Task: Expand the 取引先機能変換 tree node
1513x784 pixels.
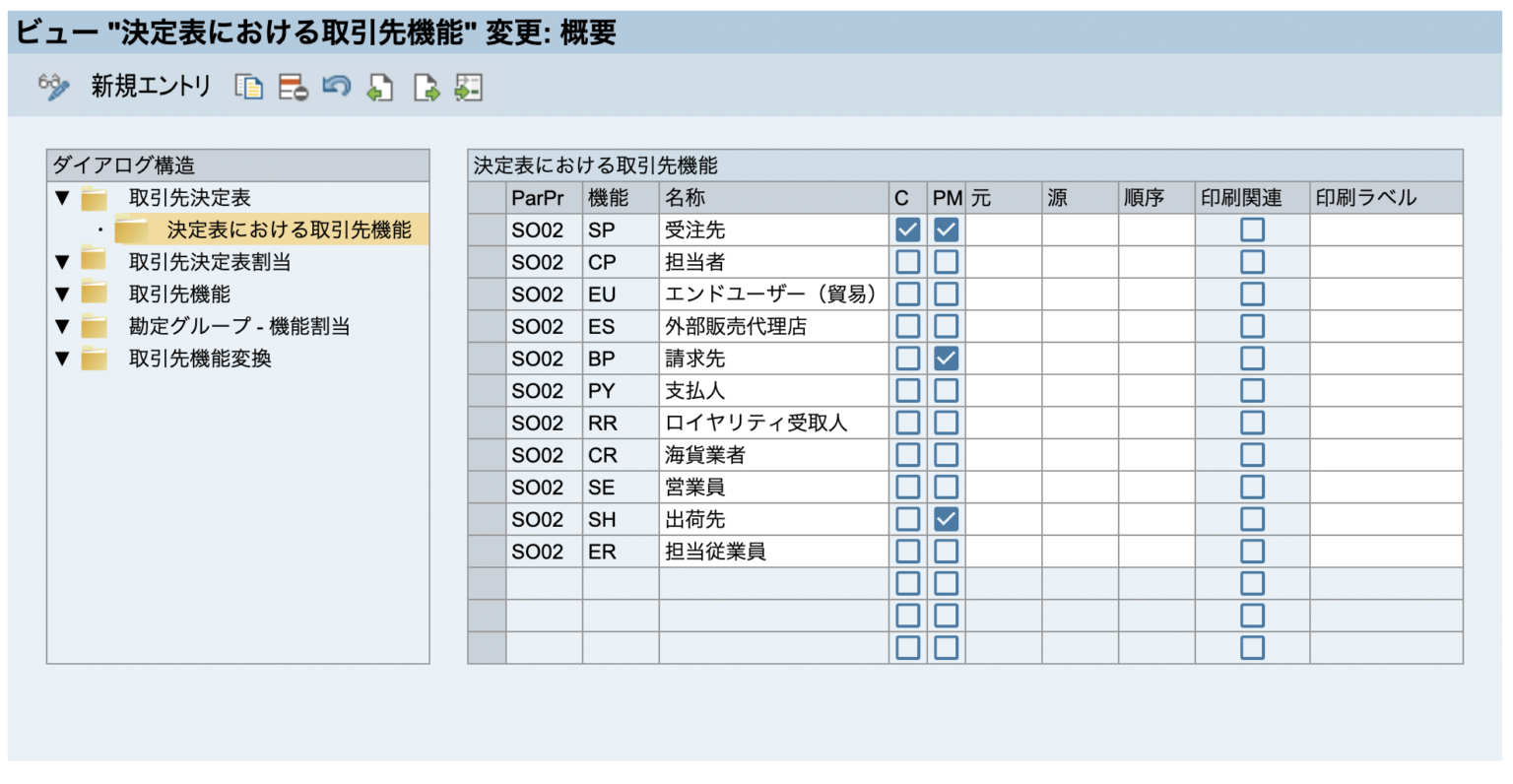Action: pos(62,359)
